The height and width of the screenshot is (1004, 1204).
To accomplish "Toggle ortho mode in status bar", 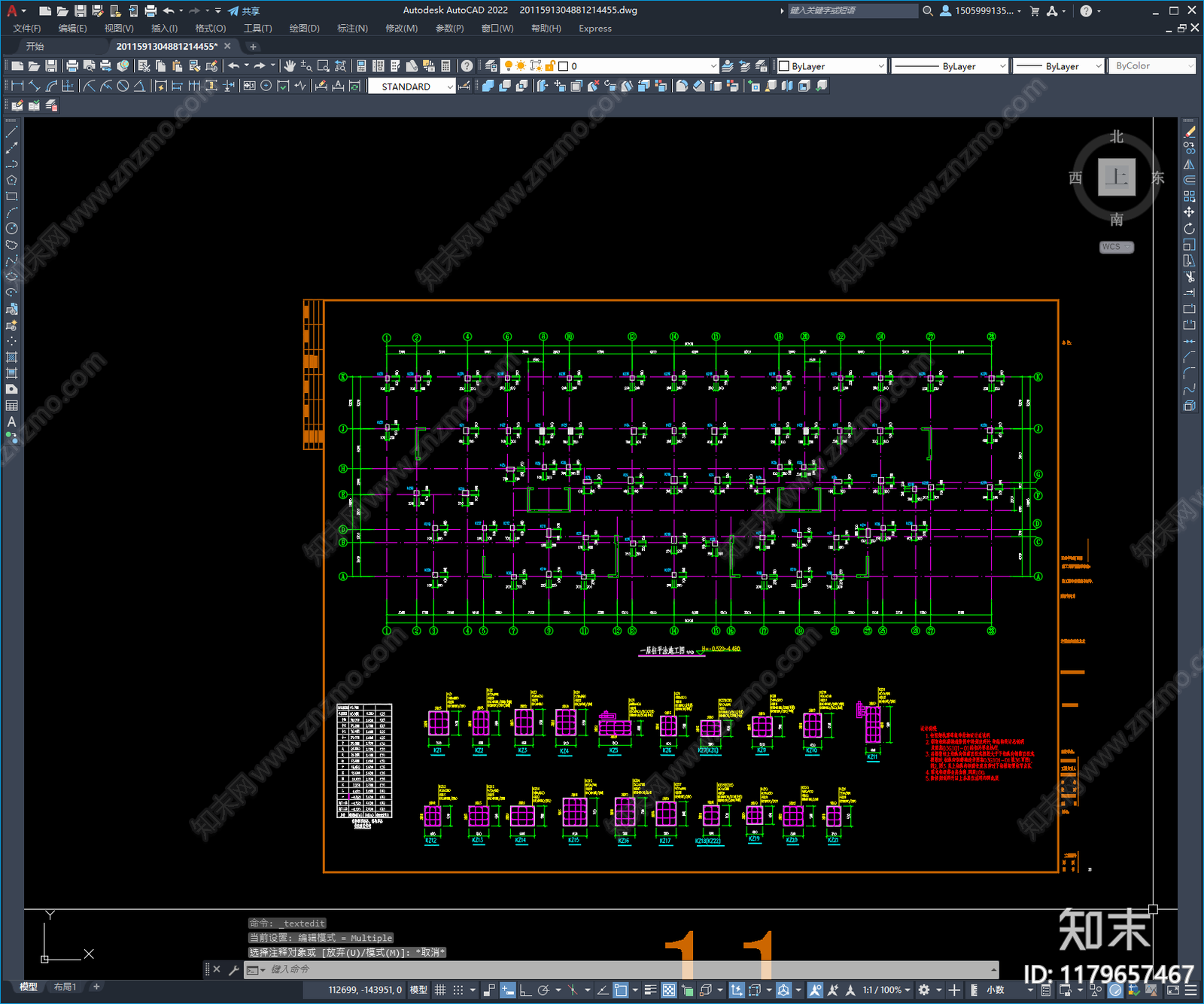I will [525, 990].
